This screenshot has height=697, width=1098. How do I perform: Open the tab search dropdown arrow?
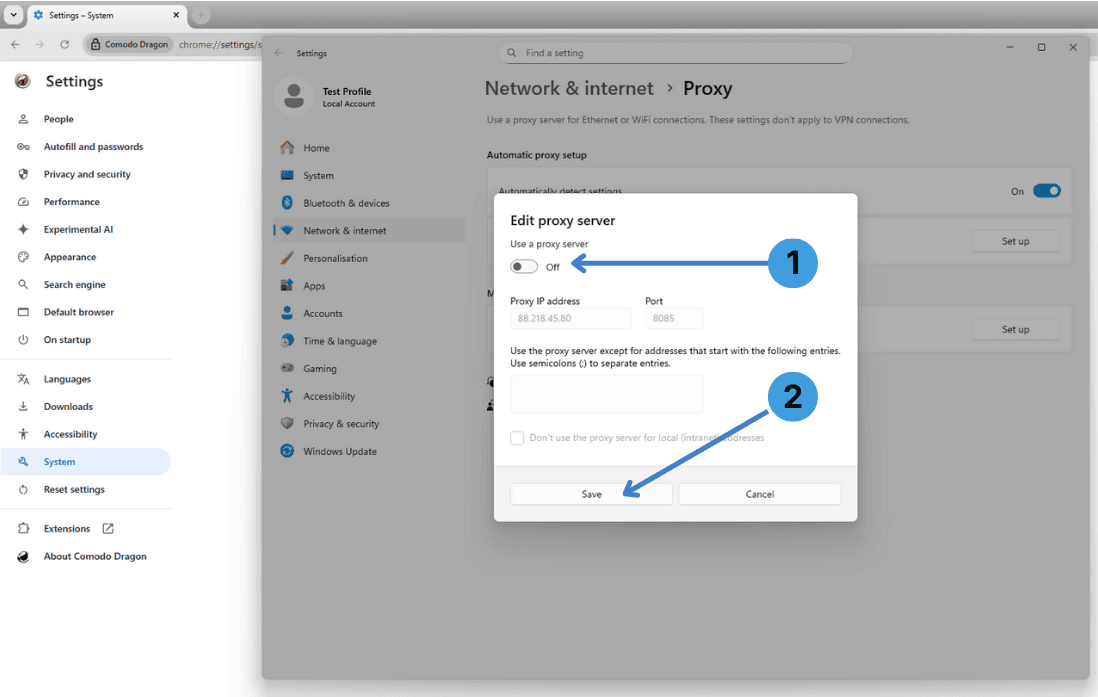pyautogui.click(x=13, y=15)
